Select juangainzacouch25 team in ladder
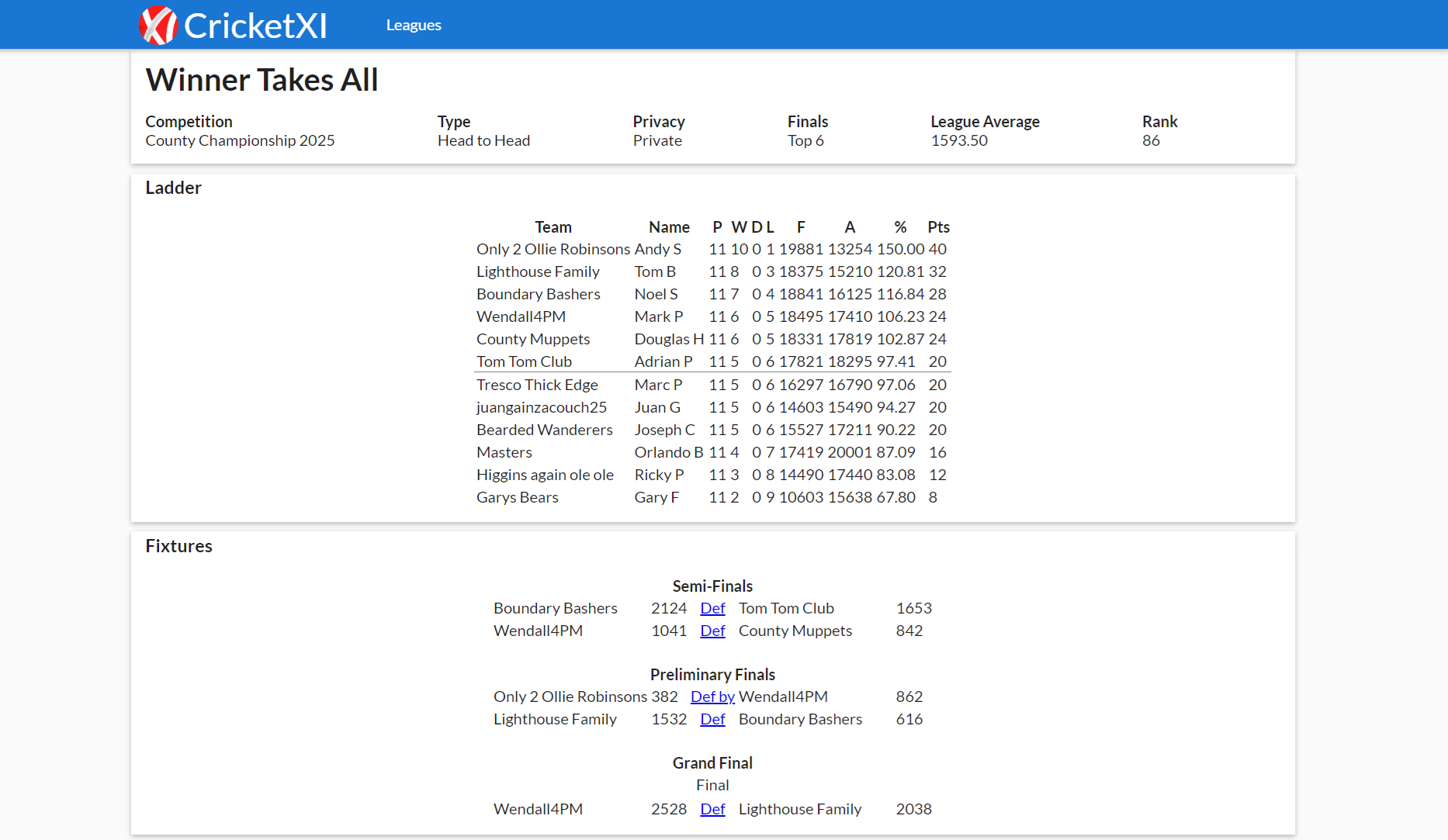Viewport: 1448px width, 840px height. pos(542,408)
